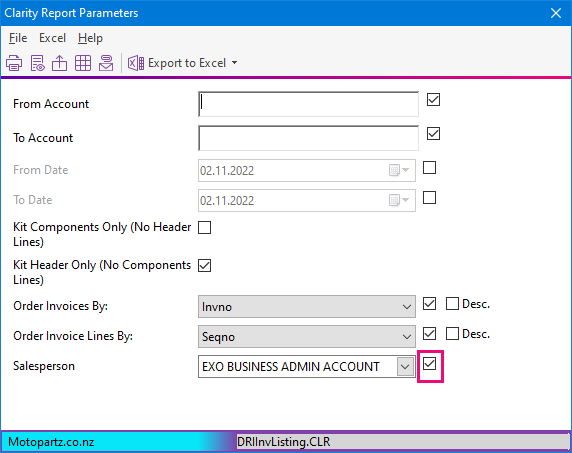
Task: Enable the Kit Components Only checkbox
Action: (x=204, y=227)
